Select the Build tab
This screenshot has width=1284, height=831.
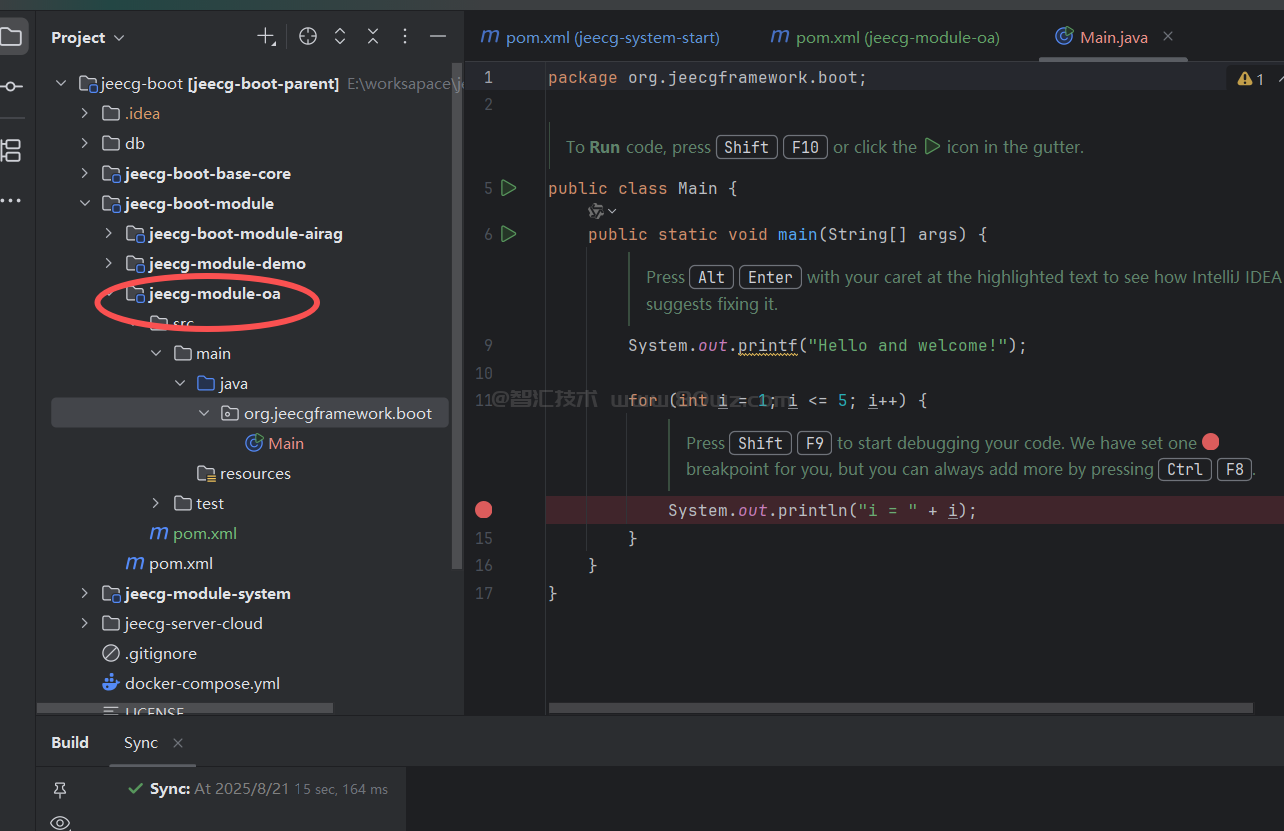[70, 742]
